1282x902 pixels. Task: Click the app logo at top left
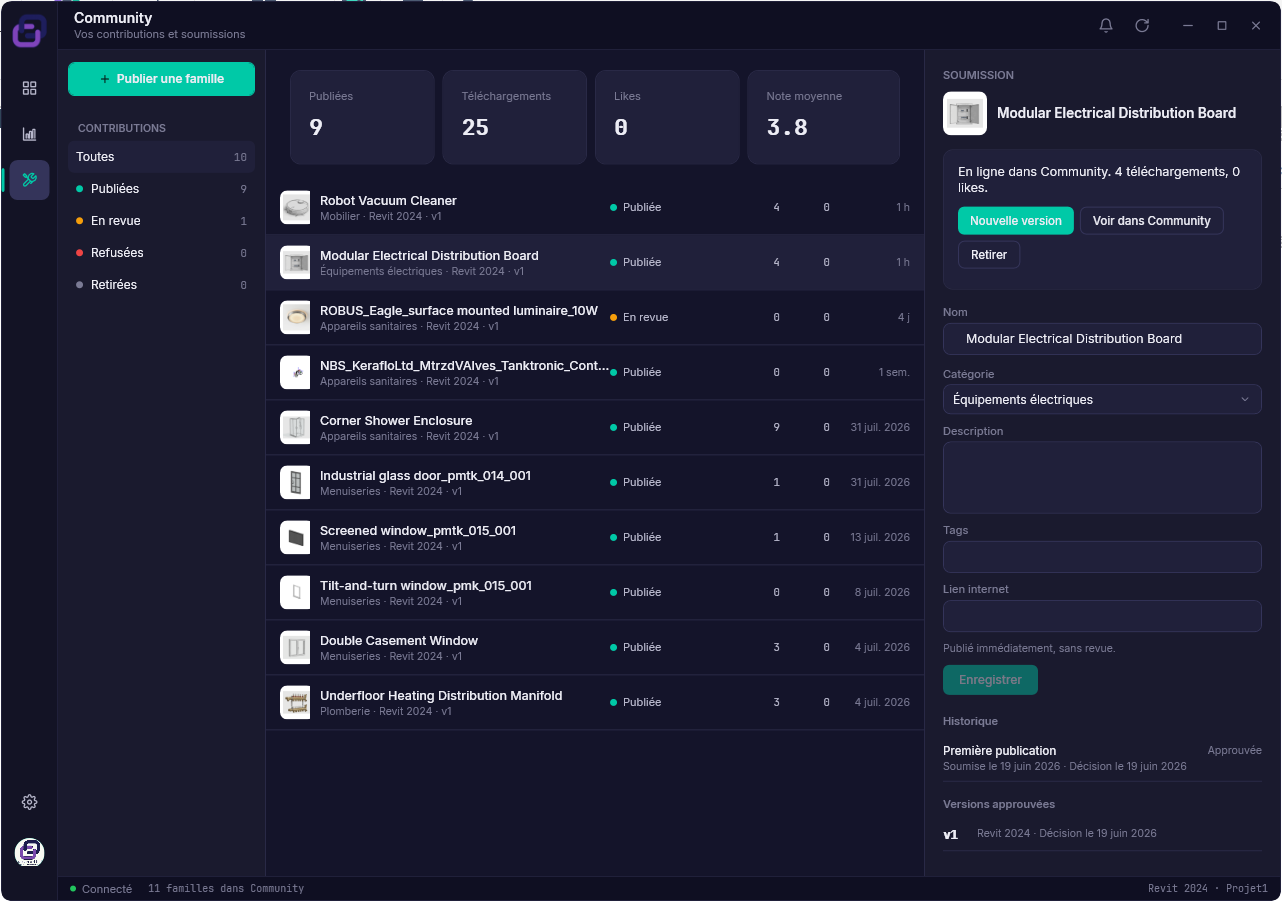coord(28,30)
